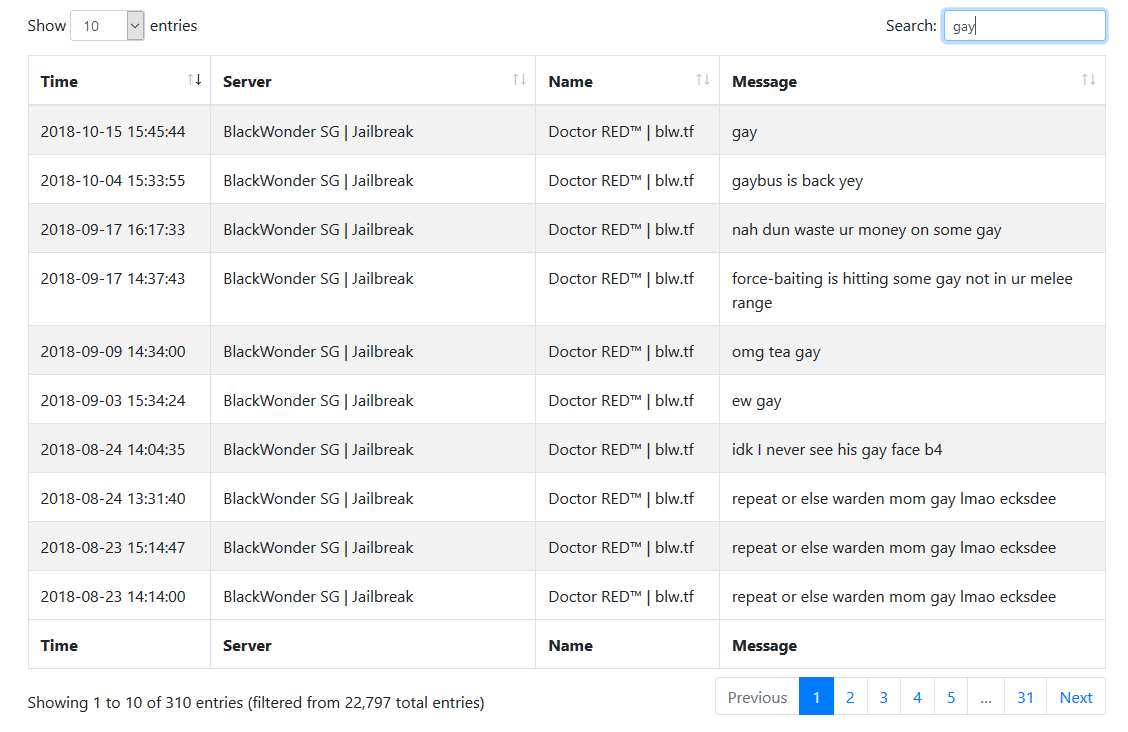
Task: Go to page 5 of results
Action: [x=951, y=697]
